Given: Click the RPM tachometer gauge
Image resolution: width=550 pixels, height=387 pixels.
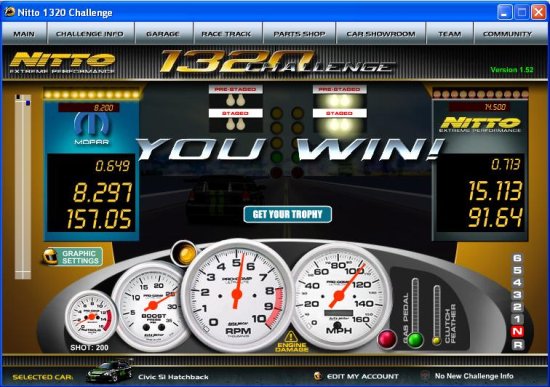Looking at the screenshot, I should coord(237,295).
